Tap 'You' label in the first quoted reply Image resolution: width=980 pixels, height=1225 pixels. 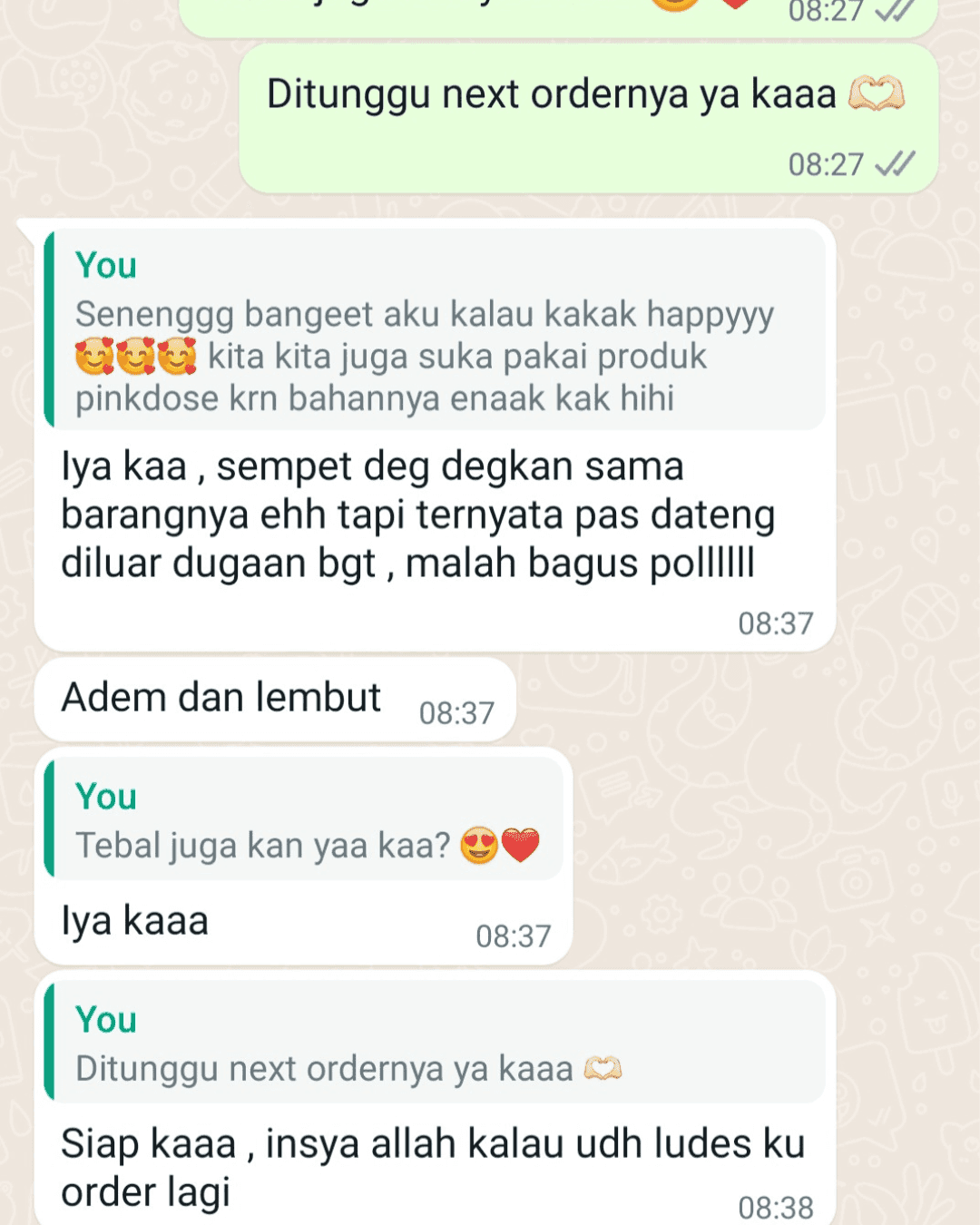[x=106, y=266]
